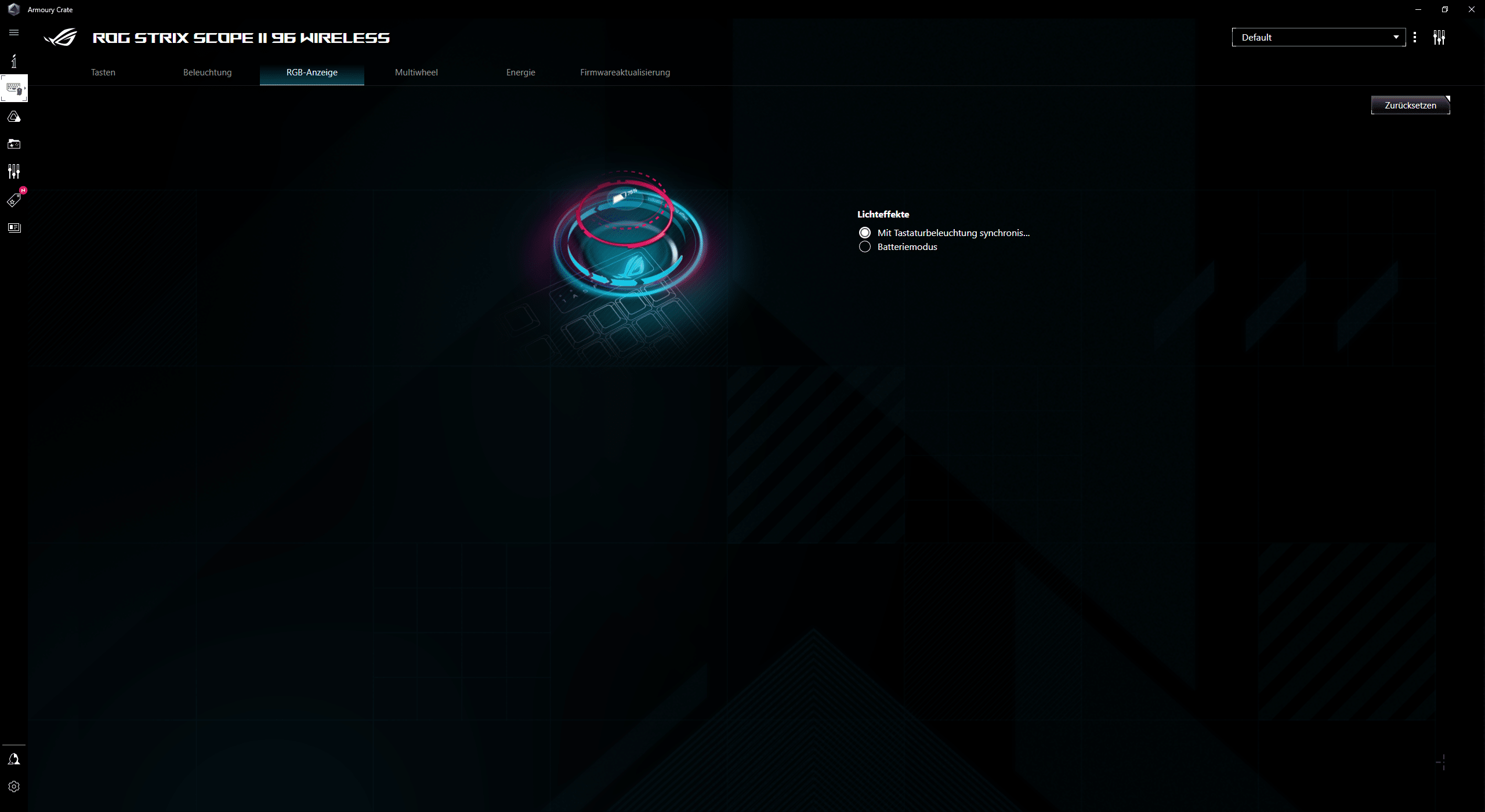
Task: Open the three-dot profile options menu
Action: coord(1415,37)
